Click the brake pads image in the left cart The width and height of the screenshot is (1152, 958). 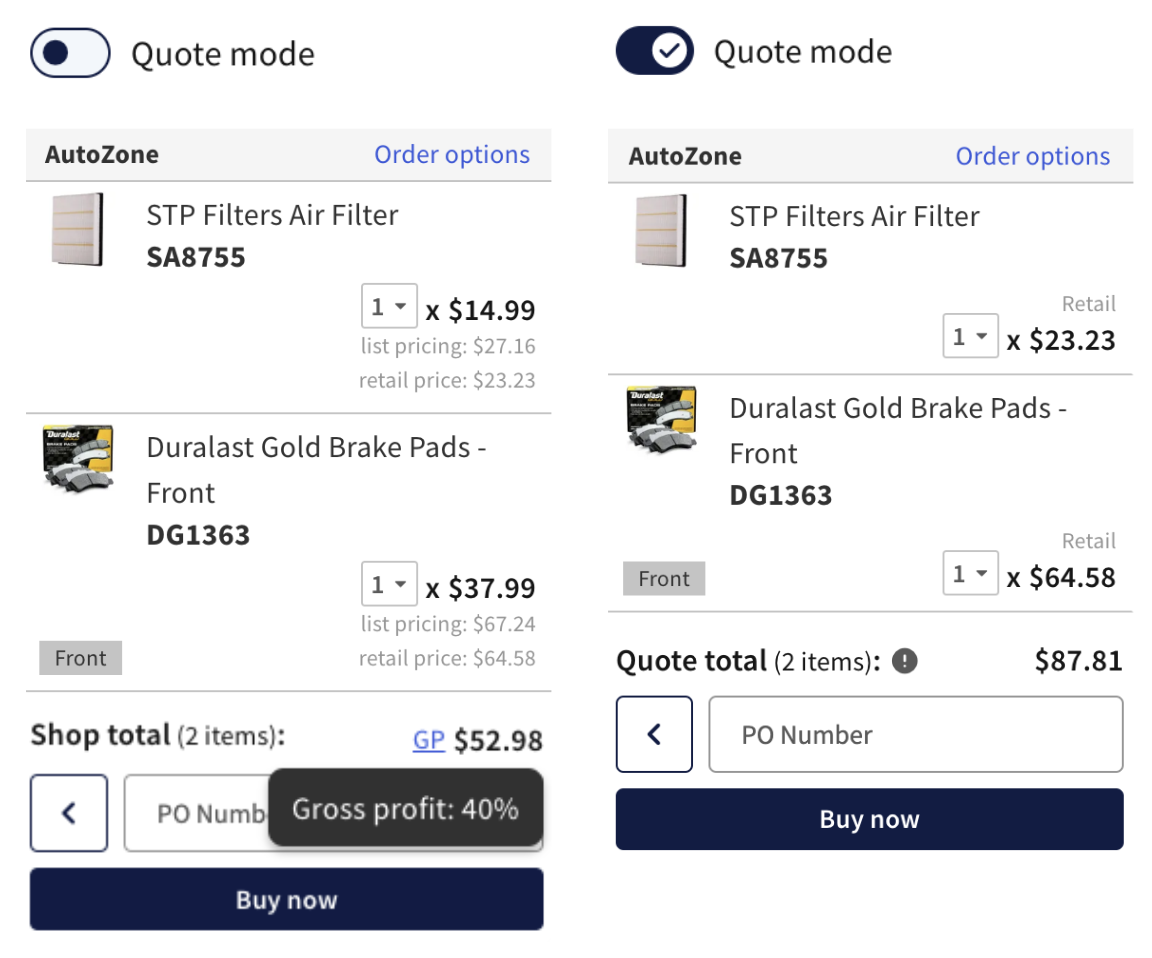point(78,456)
